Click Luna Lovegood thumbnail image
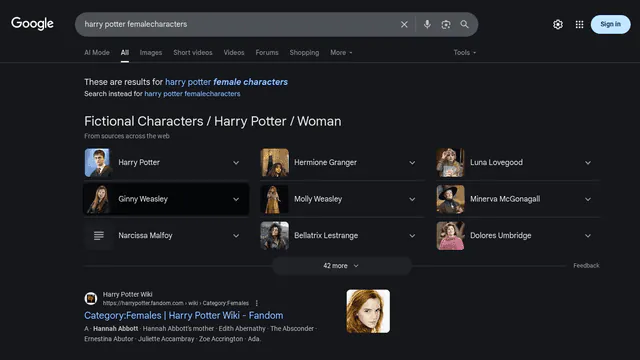Image resolution: width=640 pixels, height=360 pixels. pos(450,162)
